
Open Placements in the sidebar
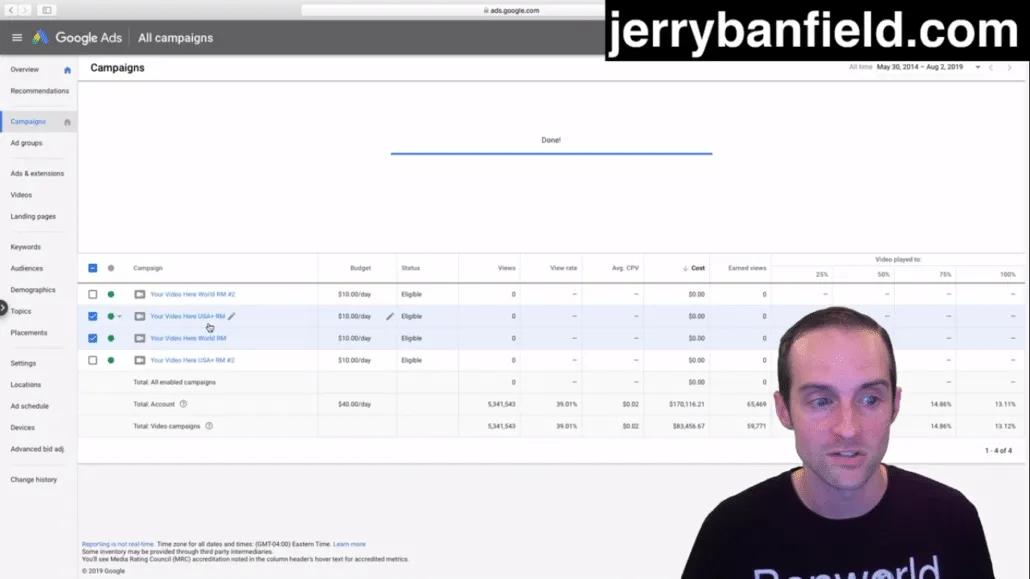tap(29, 333)
